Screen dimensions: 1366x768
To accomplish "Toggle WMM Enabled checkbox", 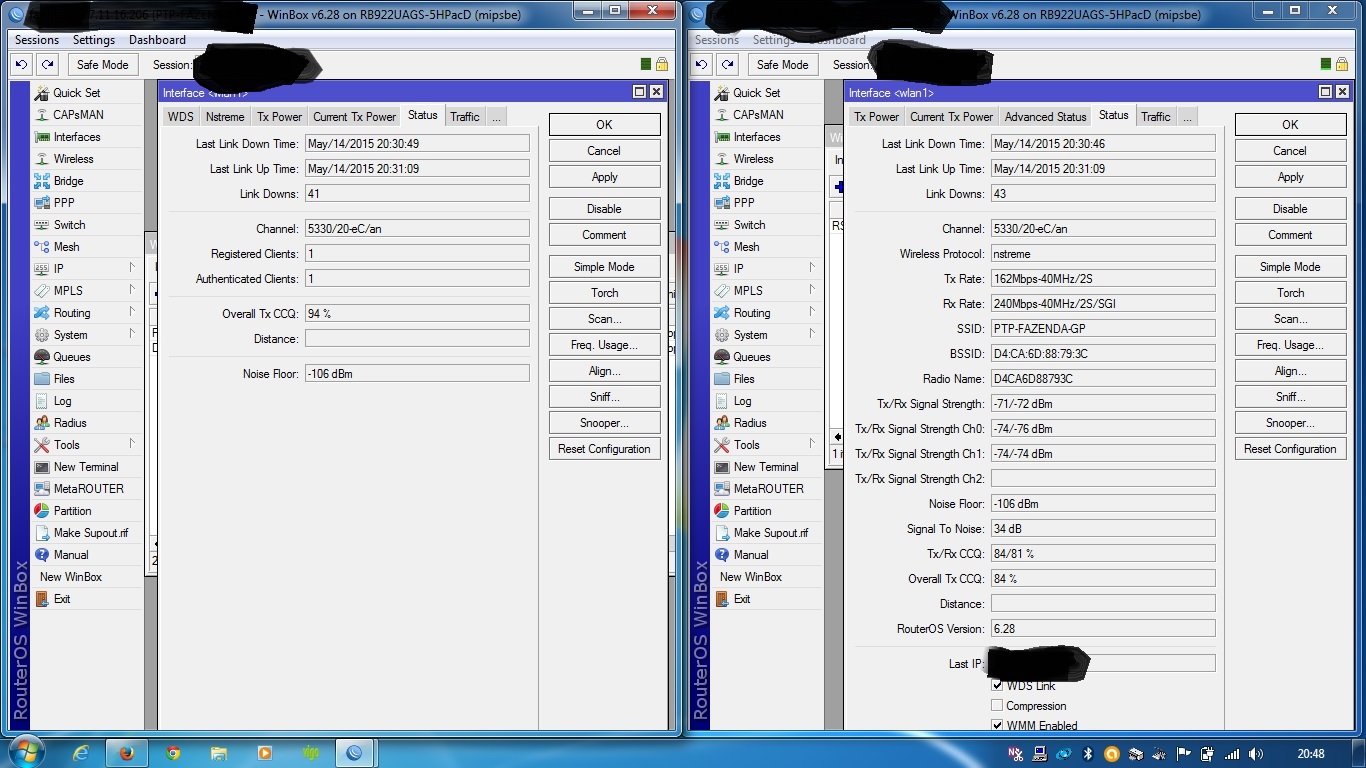I will [x=997, y=726].
